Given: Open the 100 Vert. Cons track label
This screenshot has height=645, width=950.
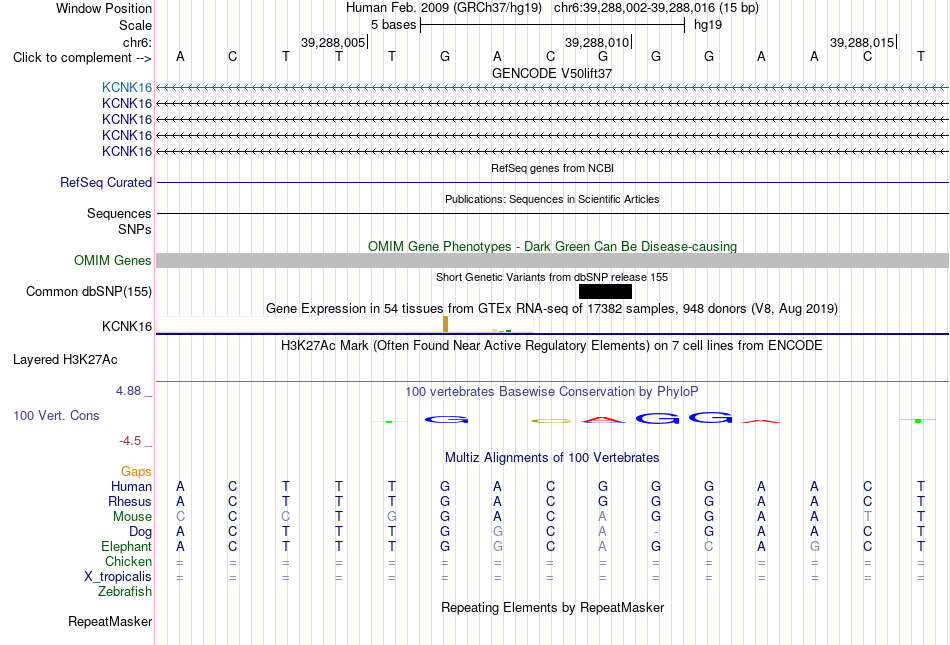Looking at the screenshot, I should pyautogui.click(x=56, y=415).
